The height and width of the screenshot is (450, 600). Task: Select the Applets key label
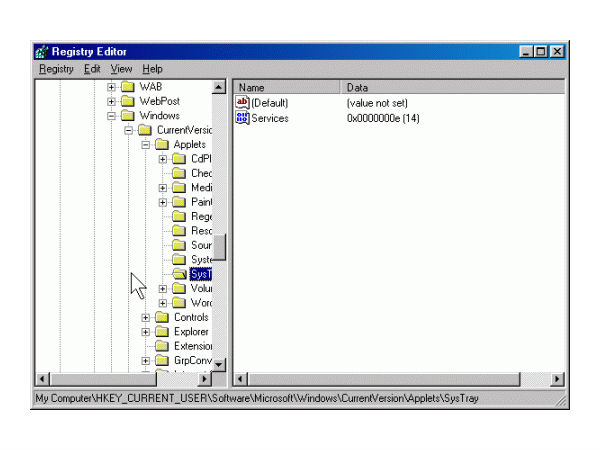[190, 145]
